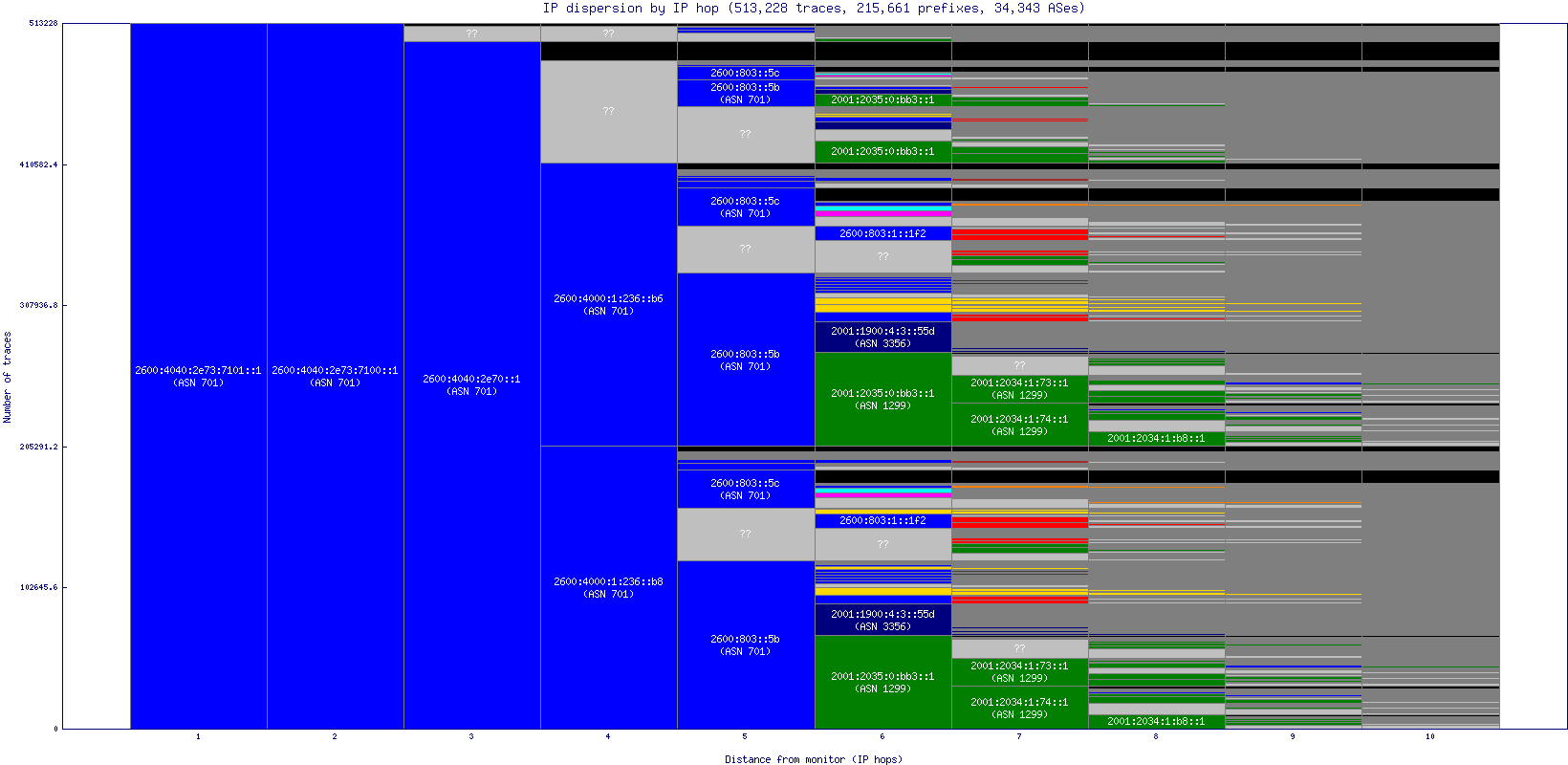
Task: Select the 2600:4040:2e73:7101::1 block at hop 1
Action: pos(199,376)
